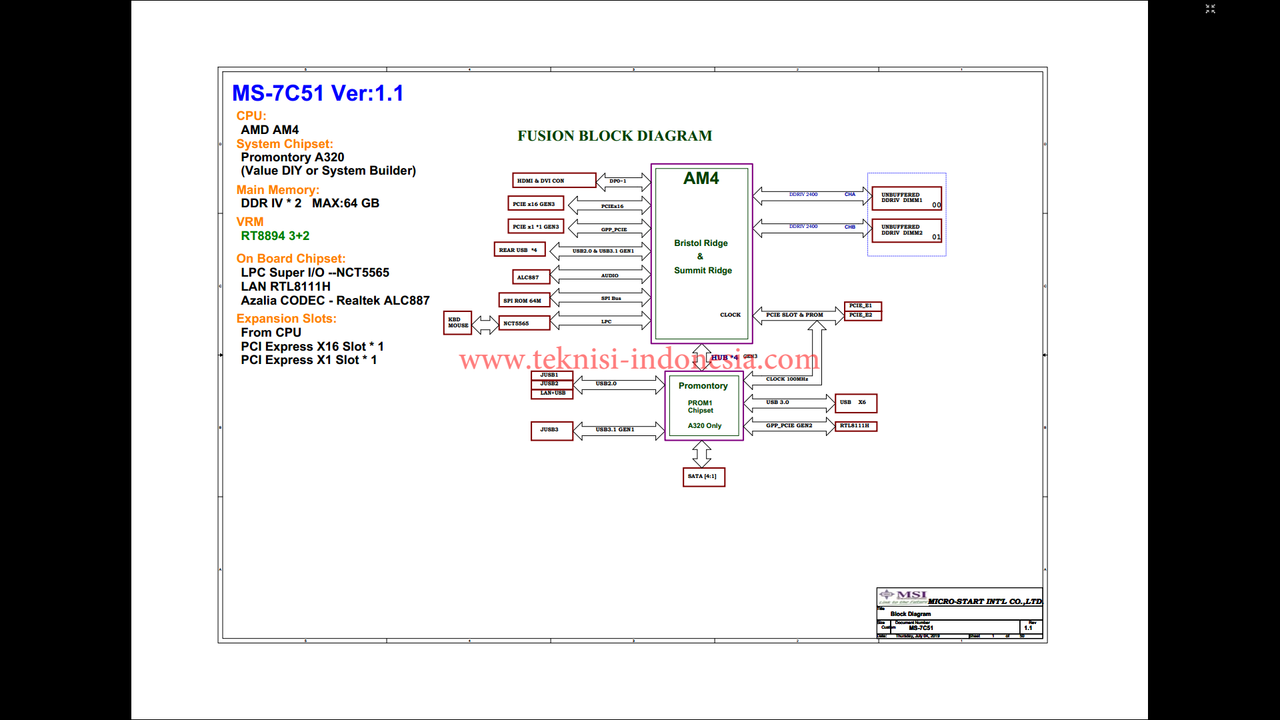The width and height of the screenshot is (1280, 720).
Task: Click the "PCIE_E2" block
Action: click(863, 316)
